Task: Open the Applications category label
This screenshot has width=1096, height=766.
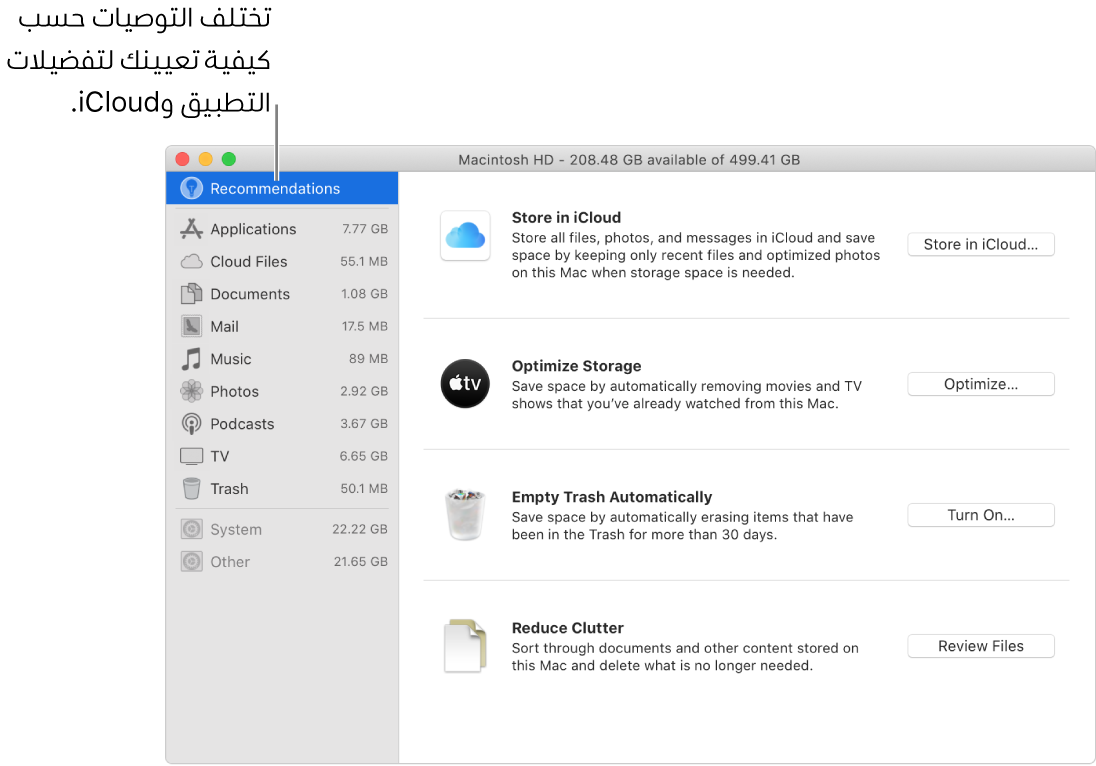Action: (253, 229)
